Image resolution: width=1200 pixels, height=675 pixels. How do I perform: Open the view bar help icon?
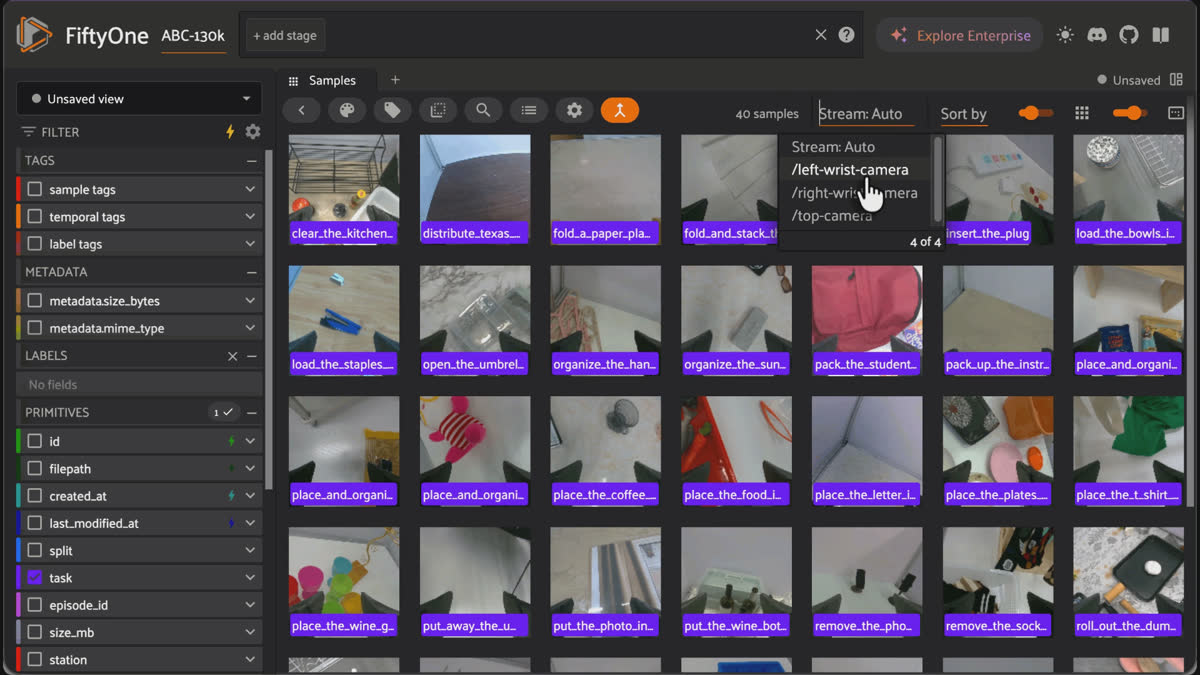pos(847,35)
